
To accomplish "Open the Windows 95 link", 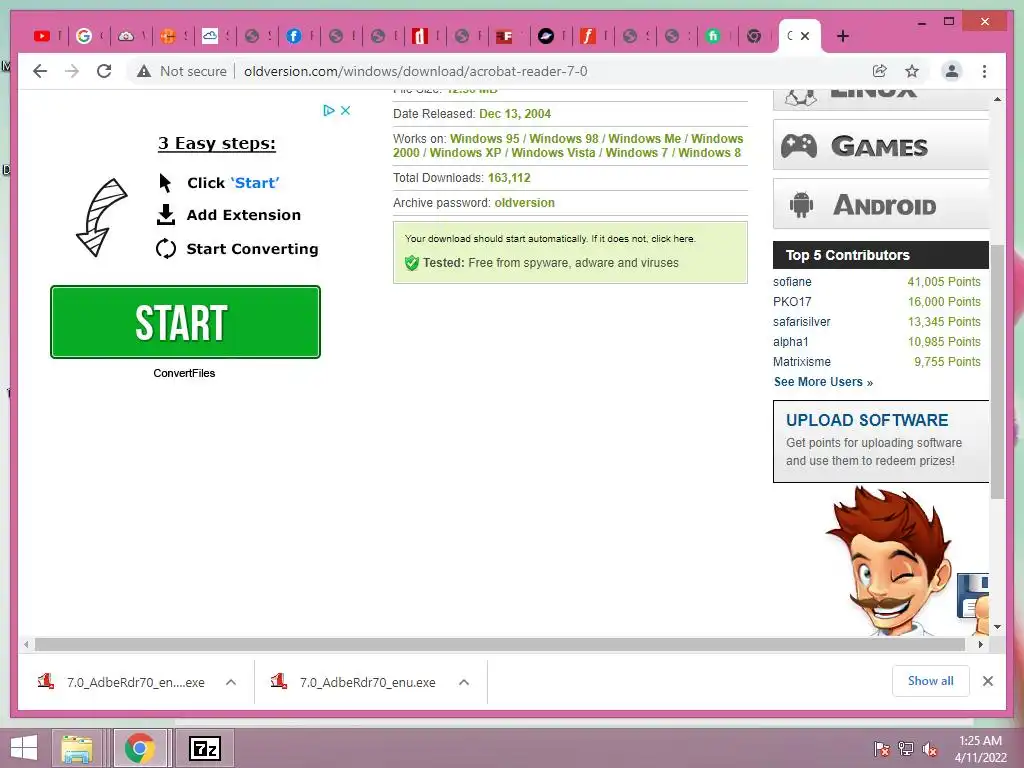I will coord(485,138).
